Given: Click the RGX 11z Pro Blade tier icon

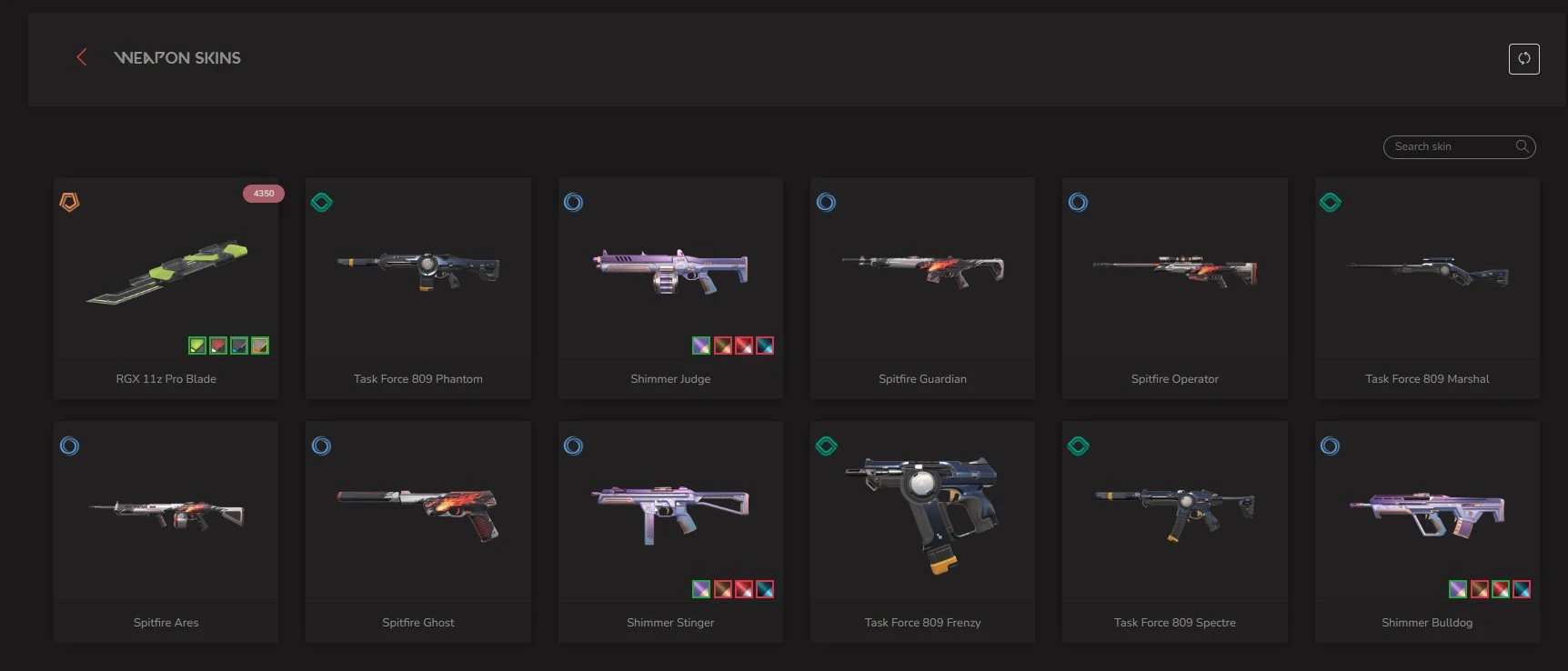Looking at the screenshot, I should tap(69, 202).
